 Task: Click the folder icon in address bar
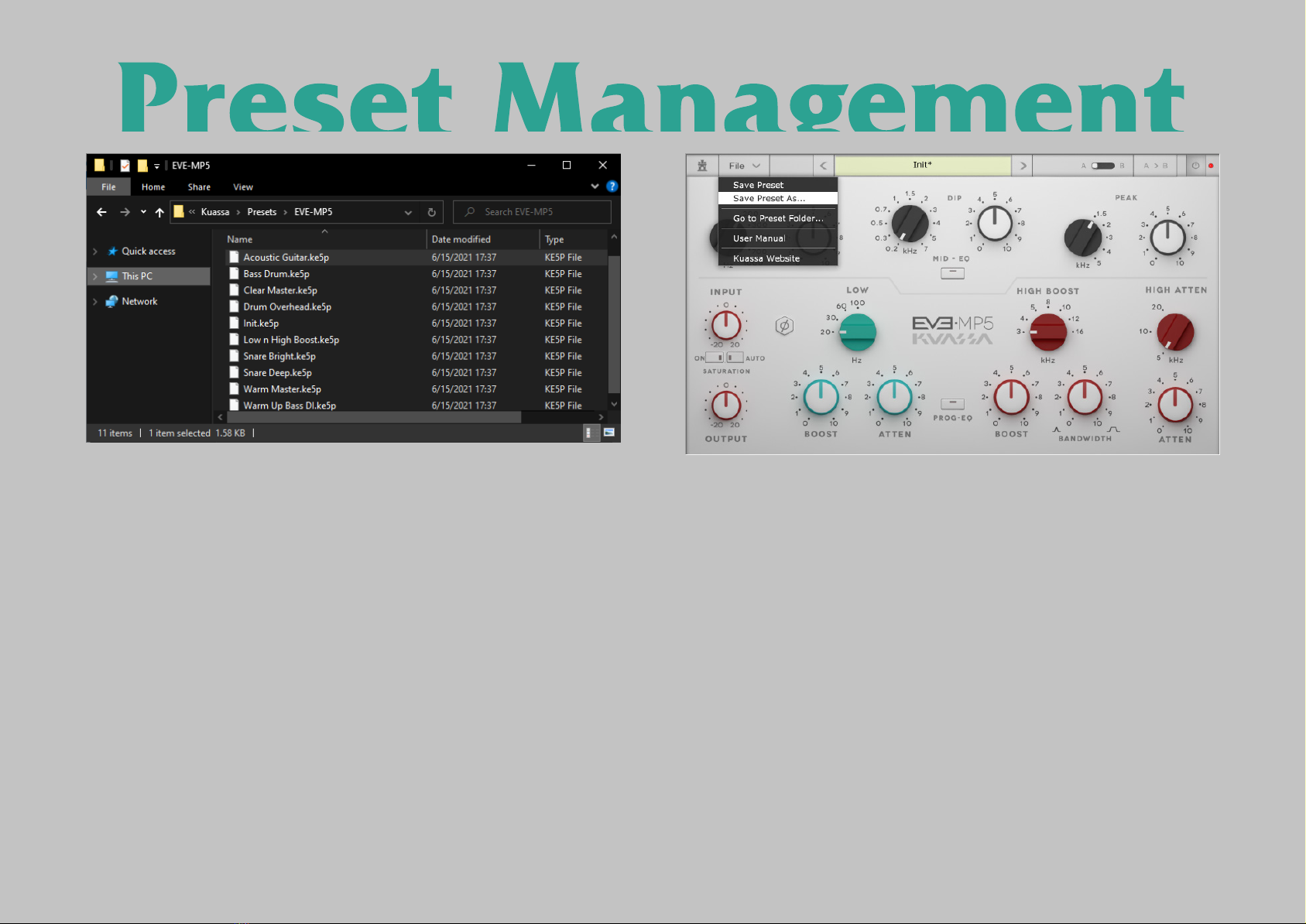point(179,212)
